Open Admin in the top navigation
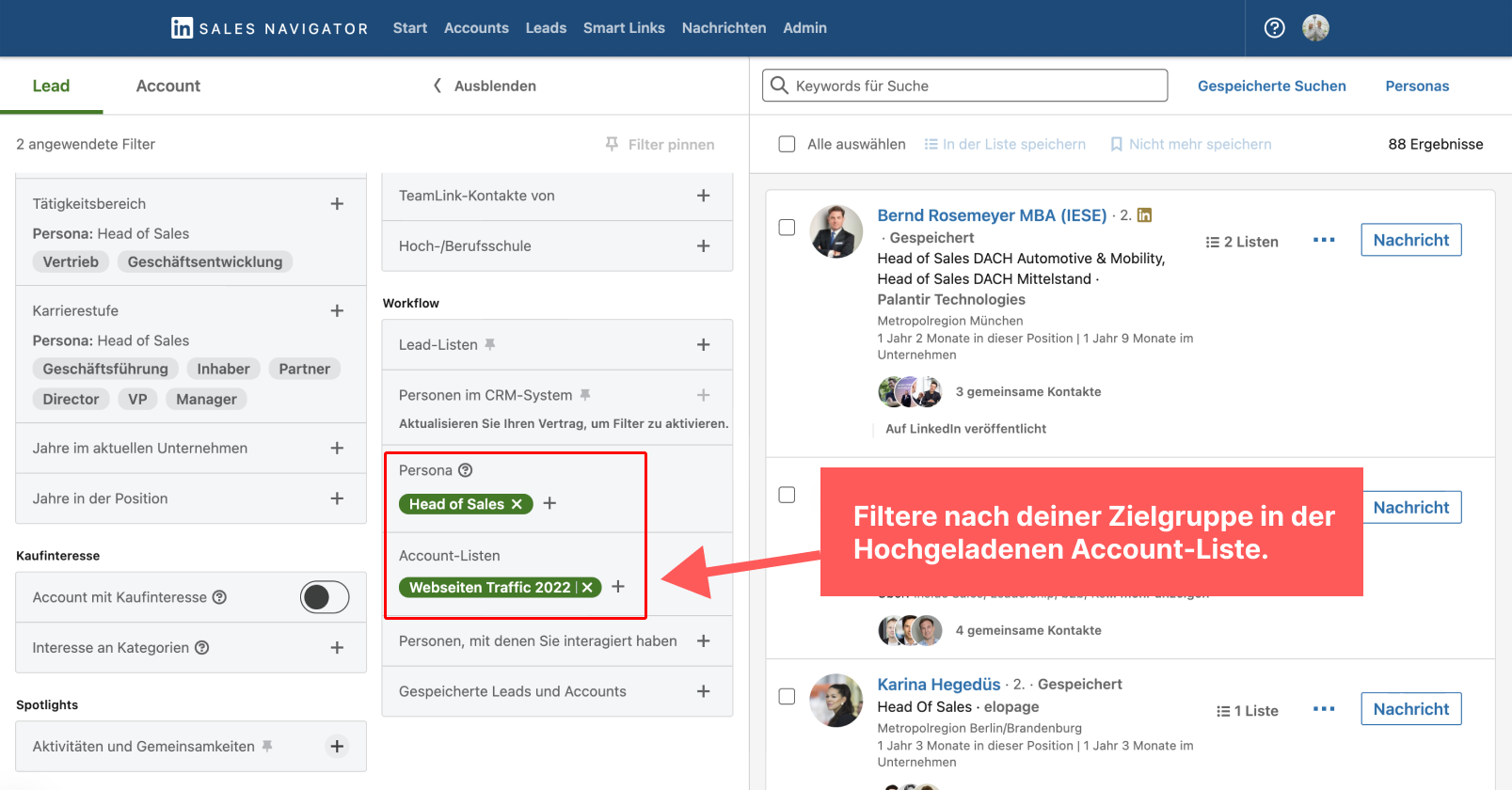Image resolution: width=1512 pixels, height=790 pixels. tap(804, 28)
